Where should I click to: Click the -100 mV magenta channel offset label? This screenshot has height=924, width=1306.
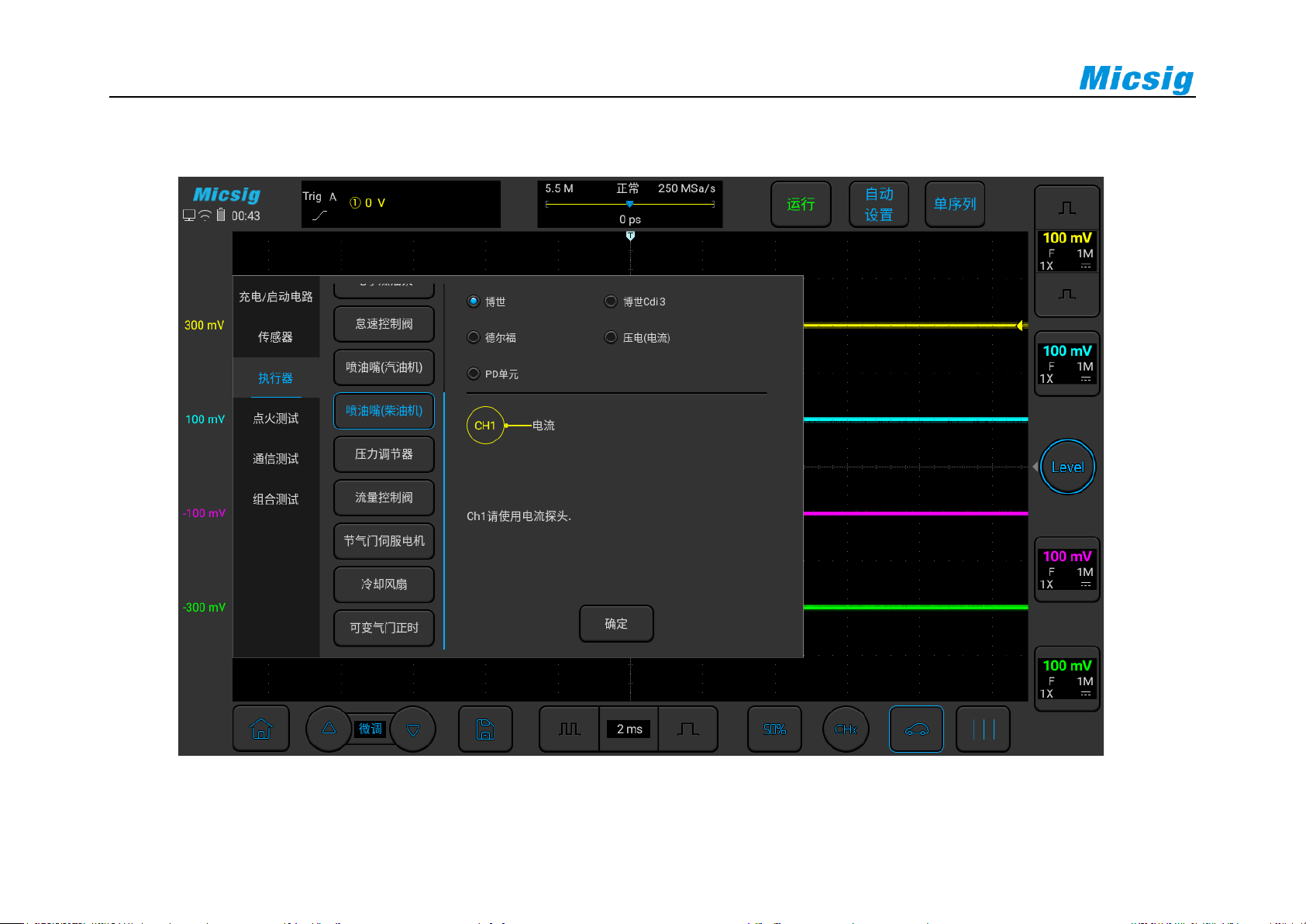pos(204,513)
